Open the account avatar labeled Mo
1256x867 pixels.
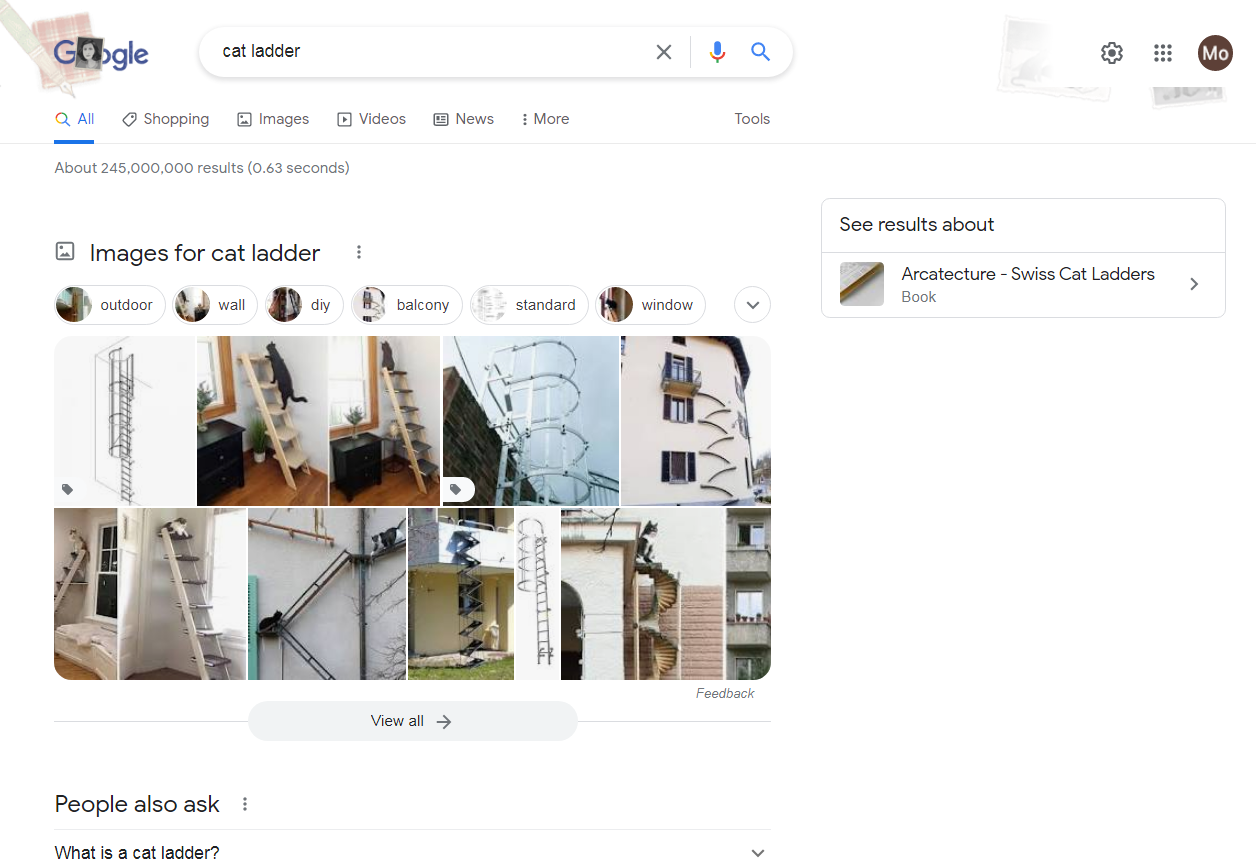point(1215,53)
